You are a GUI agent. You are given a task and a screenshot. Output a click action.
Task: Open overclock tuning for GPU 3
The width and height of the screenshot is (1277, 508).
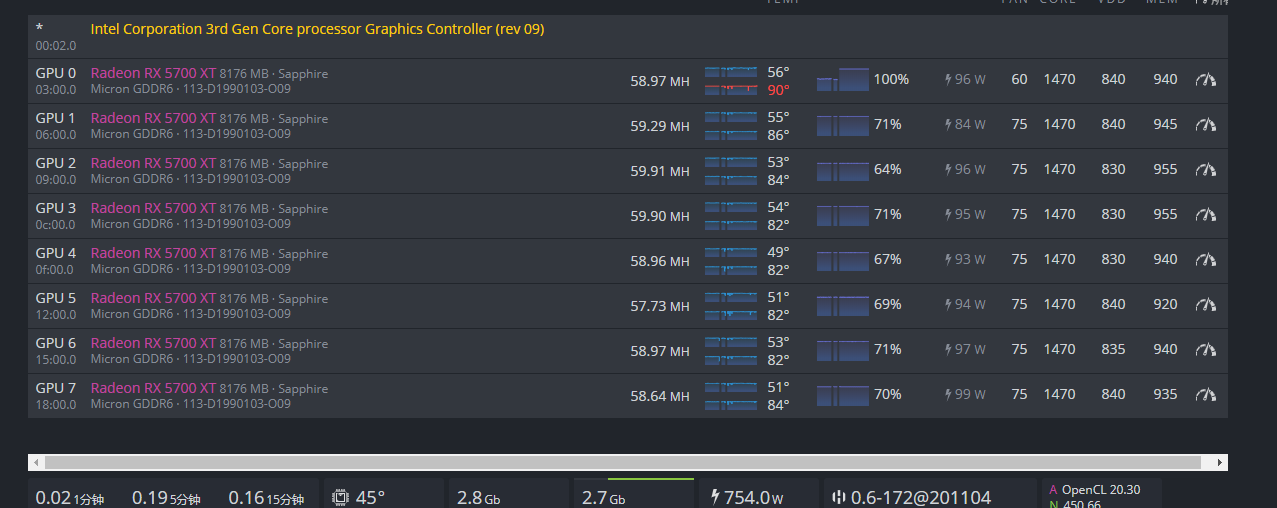click(x=1206, y=215)
